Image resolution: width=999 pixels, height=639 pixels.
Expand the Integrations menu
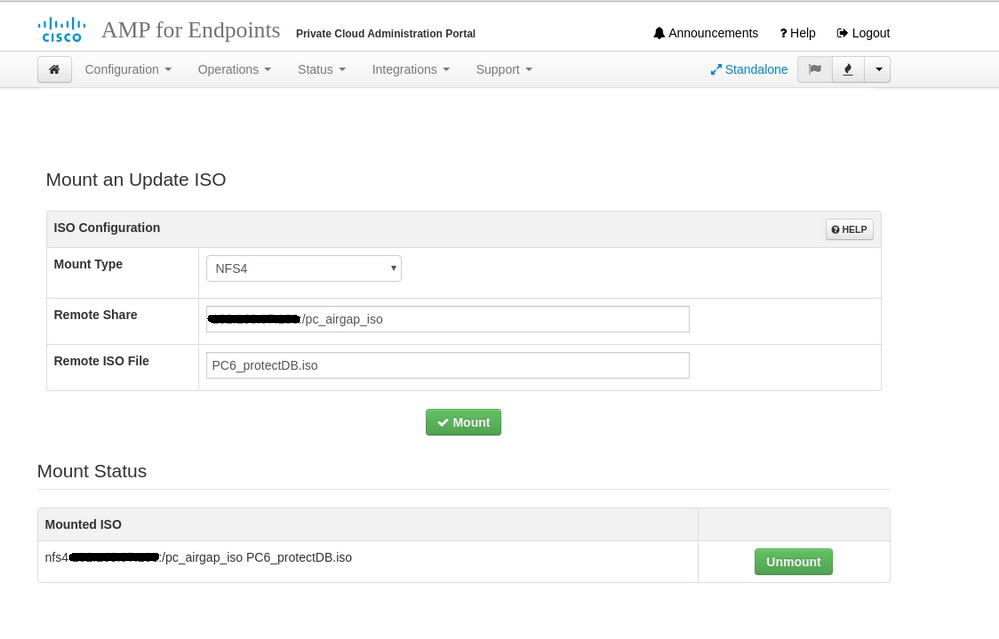[x=410, y=69]
